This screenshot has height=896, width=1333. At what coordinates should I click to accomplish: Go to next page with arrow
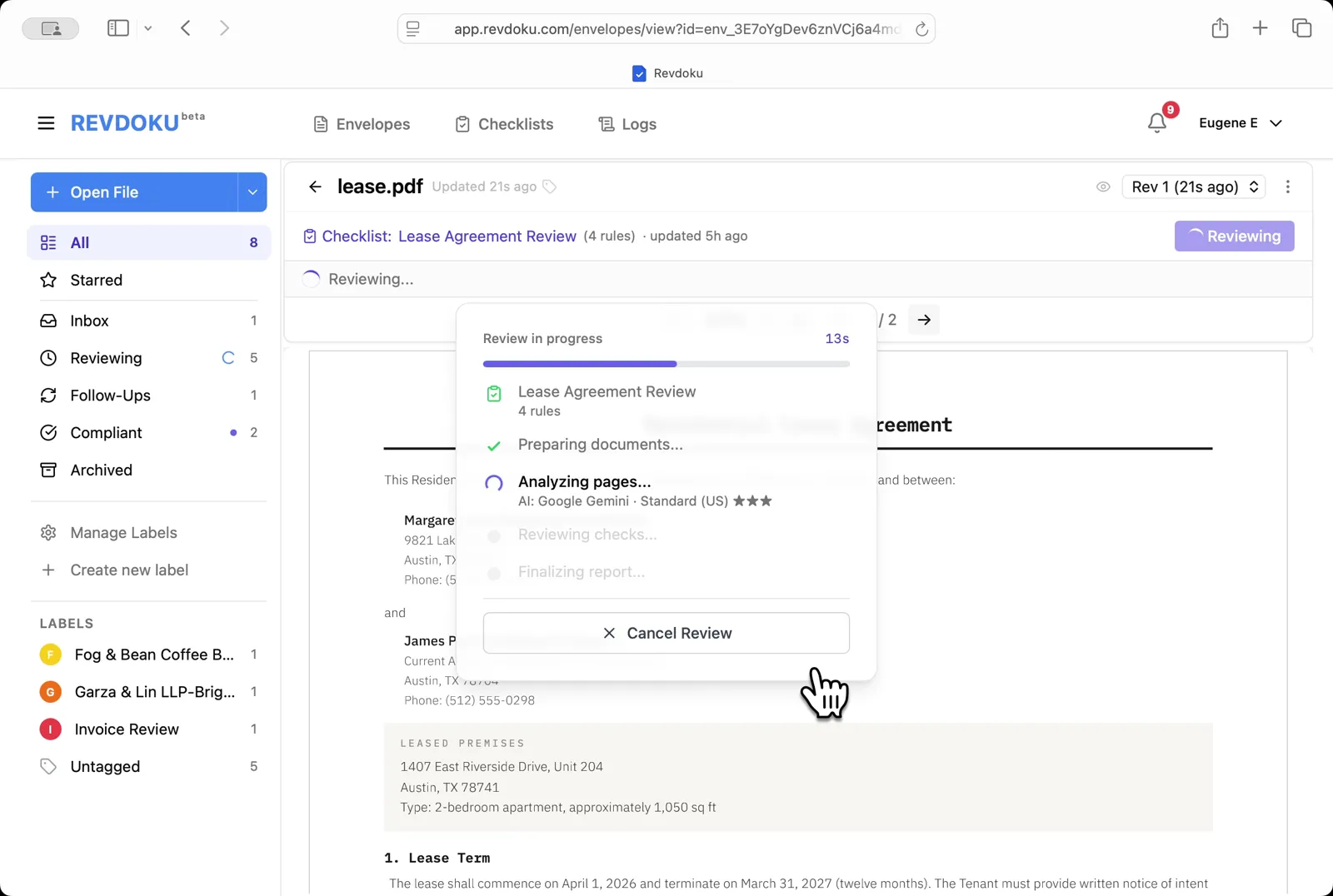point(924,320)
